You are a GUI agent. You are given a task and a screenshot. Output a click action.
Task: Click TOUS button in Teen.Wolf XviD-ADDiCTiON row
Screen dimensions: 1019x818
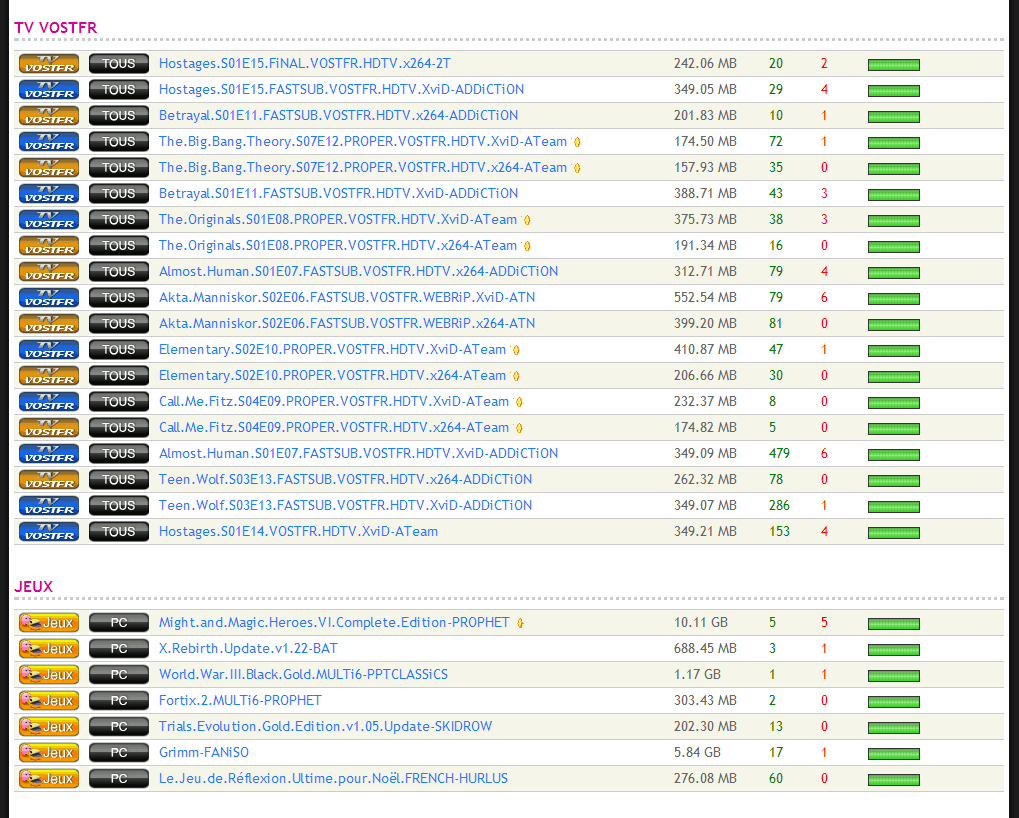pyautogui.click(x=118, y=505)
